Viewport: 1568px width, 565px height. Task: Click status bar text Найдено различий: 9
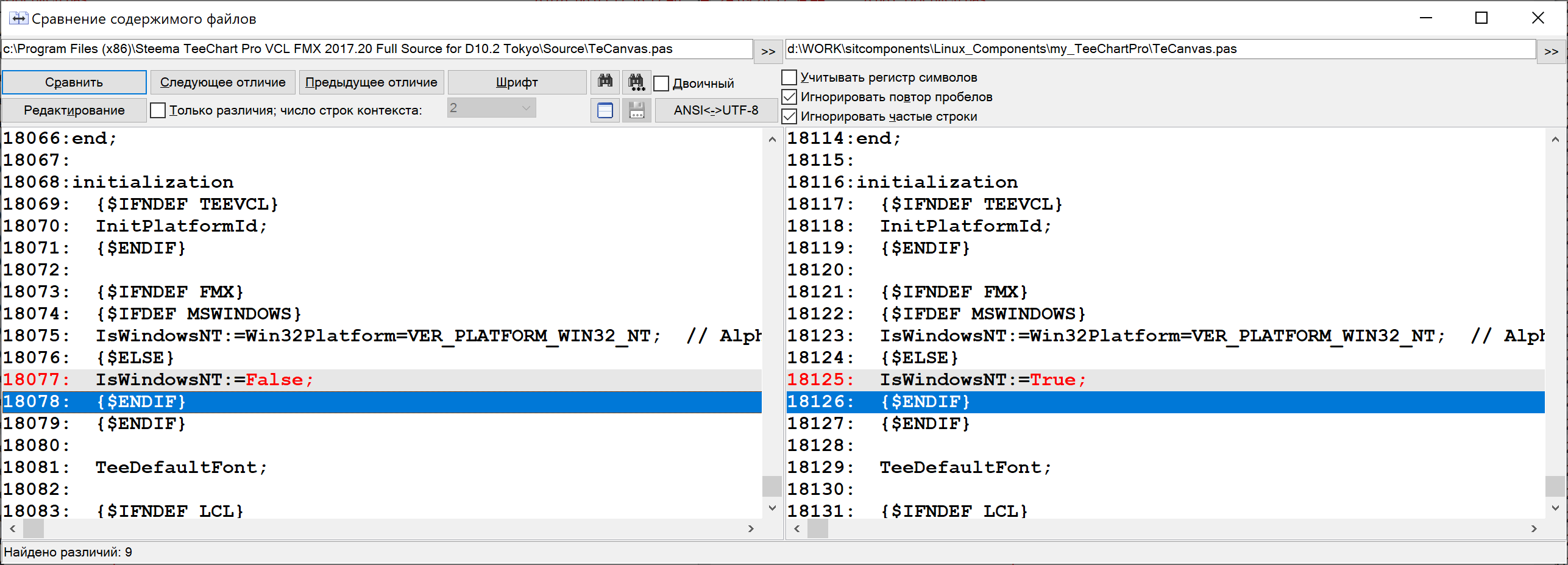click(68, 552)
